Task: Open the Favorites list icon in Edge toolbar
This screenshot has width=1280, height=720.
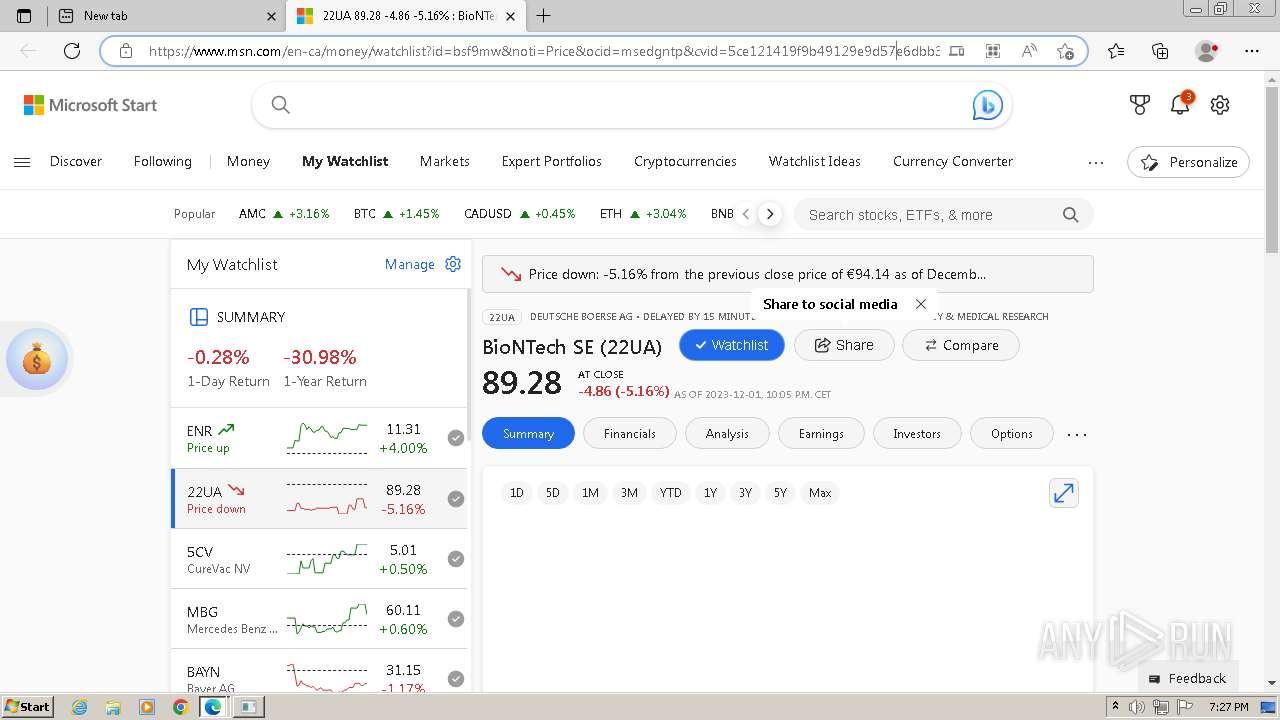Action: (x=1116, y=51)
